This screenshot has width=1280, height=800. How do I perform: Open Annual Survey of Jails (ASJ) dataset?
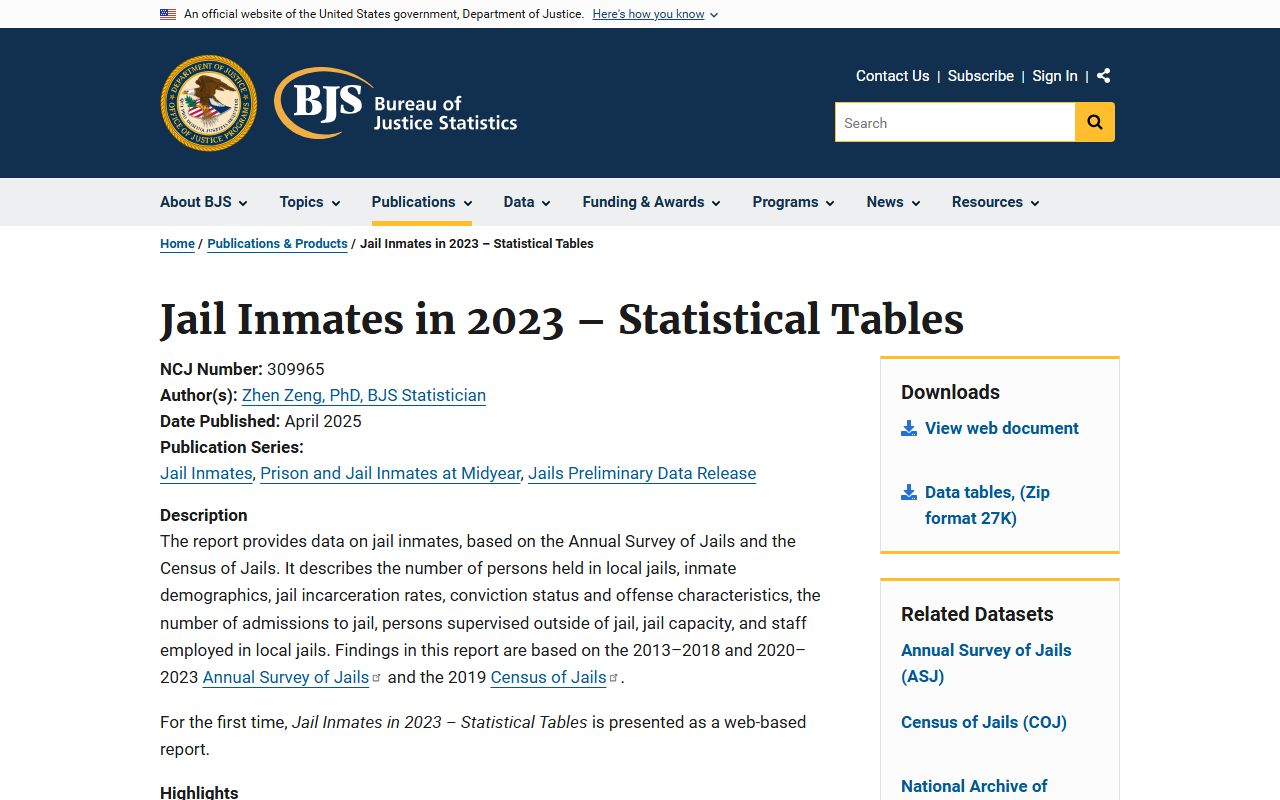[x=986, y=663]
